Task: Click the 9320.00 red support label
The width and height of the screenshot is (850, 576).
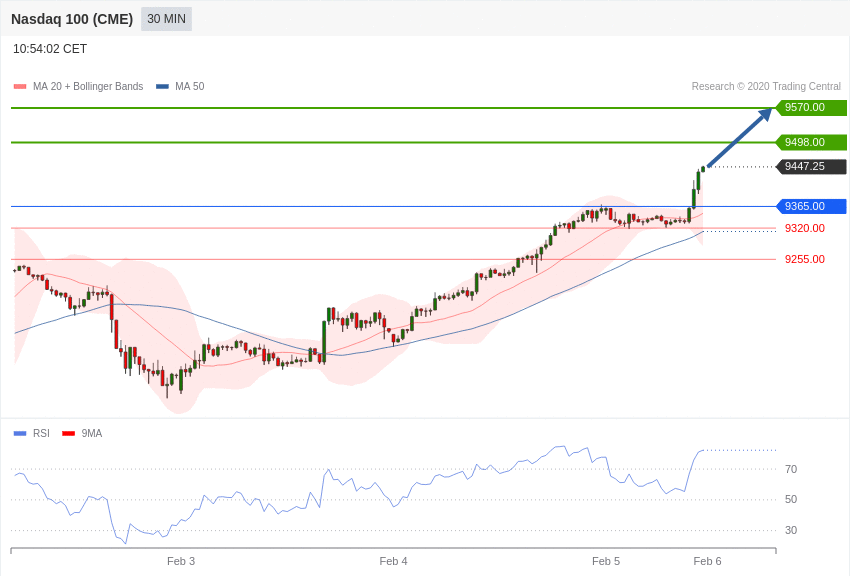Action: pos(804,228)
